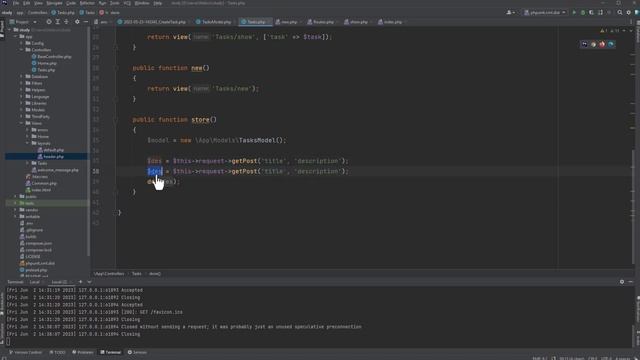The image size is (640, 360).
Task: Switch to CreateTask migration editor tab
Action: point(151,22)
